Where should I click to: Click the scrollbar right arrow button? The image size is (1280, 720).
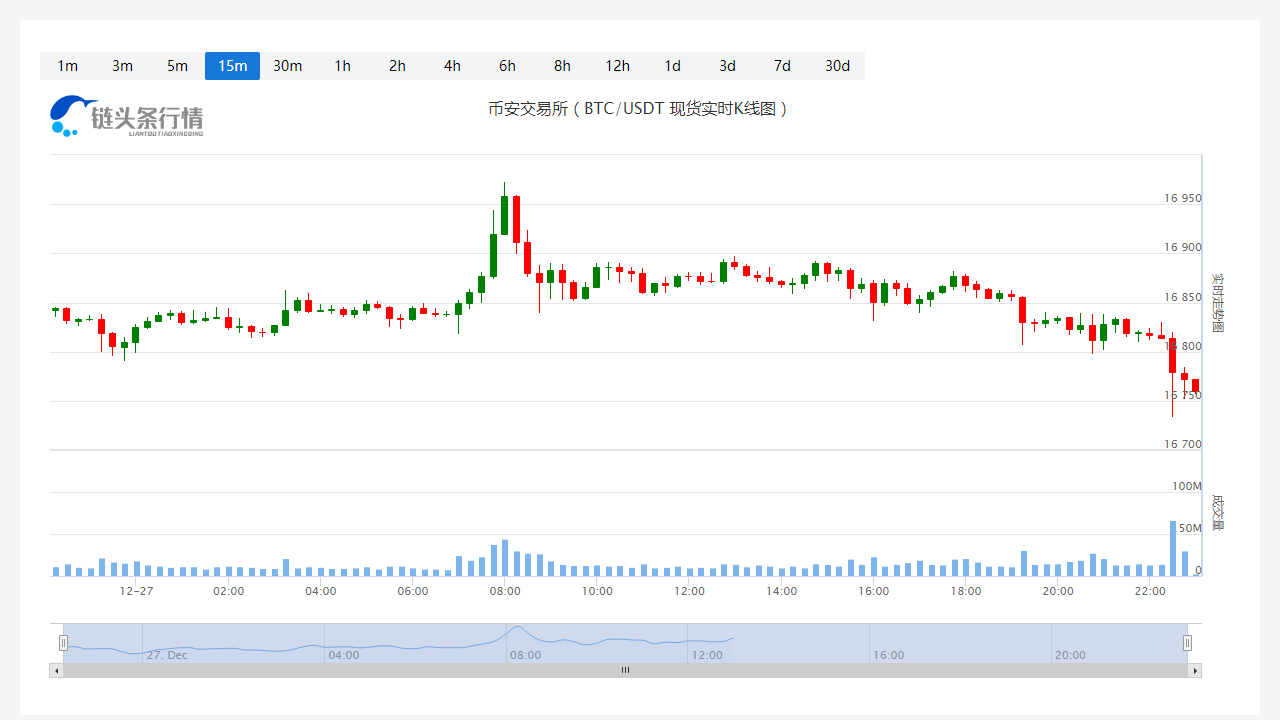click(x=1194, y=670)
